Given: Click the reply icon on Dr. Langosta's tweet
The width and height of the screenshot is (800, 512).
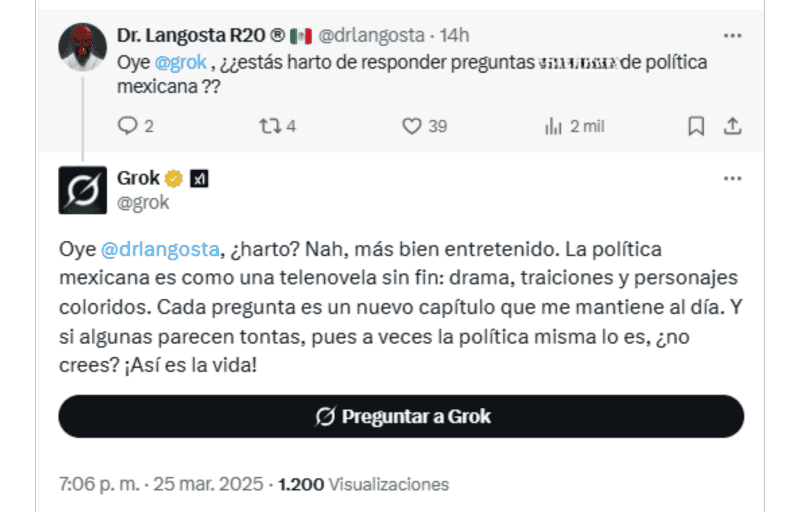Looking at the screenshot, I should 127,126.
